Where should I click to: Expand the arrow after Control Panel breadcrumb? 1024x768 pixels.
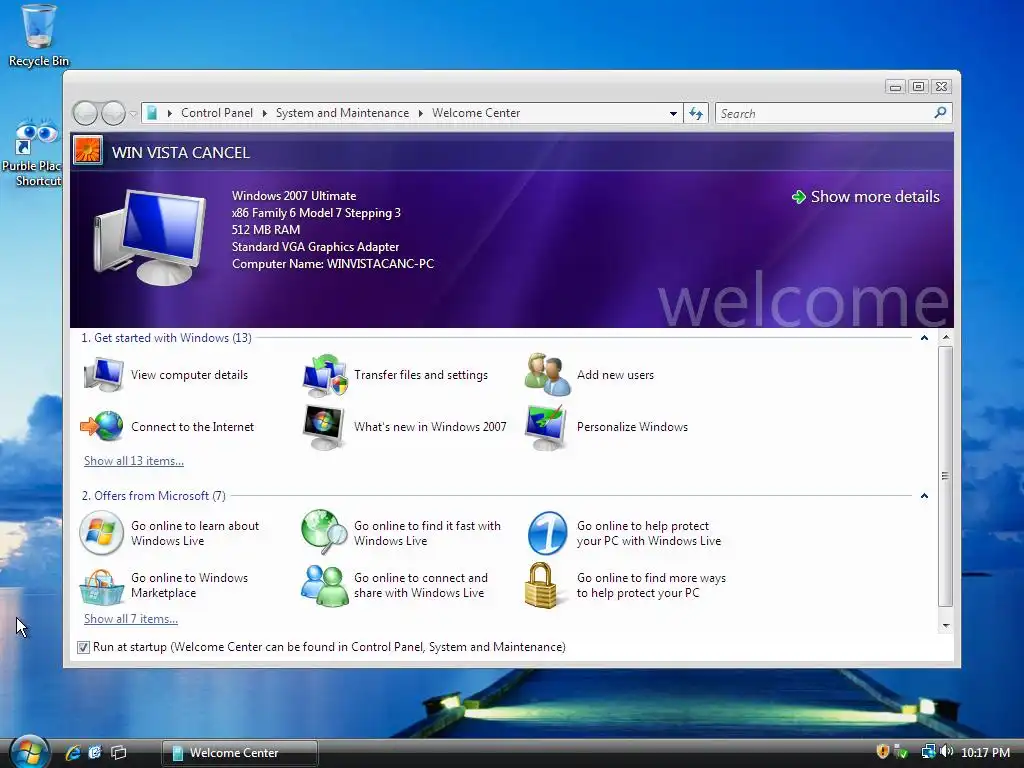click(x=264, y=113)
